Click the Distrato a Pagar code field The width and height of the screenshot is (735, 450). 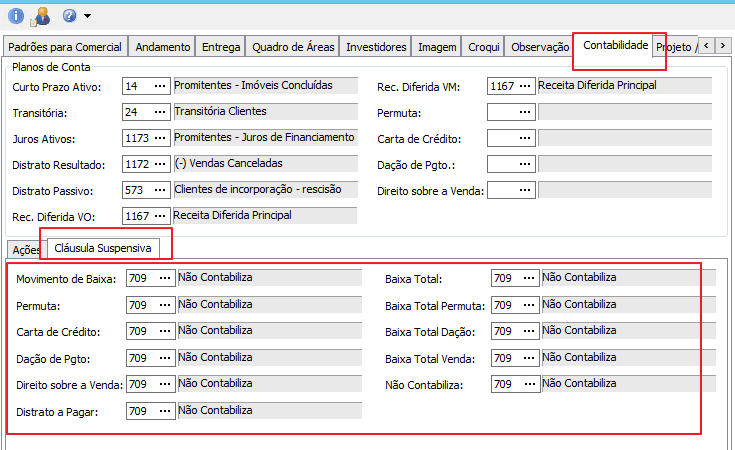tap(139, 410)
